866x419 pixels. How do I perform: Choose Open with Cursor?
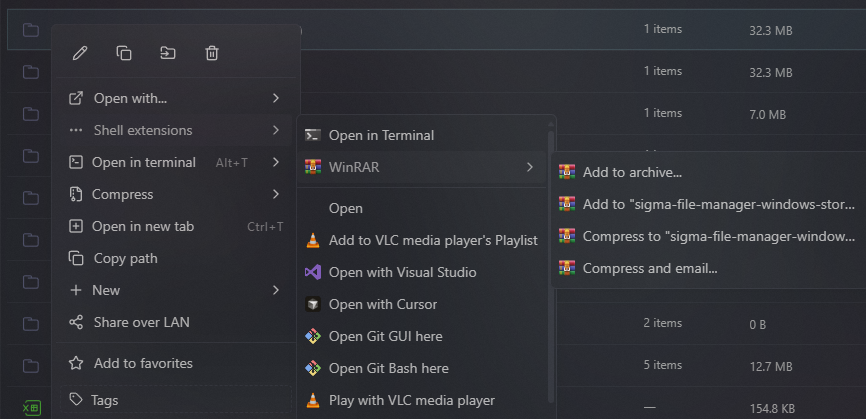pyautogui.click(x=423, y=304)
